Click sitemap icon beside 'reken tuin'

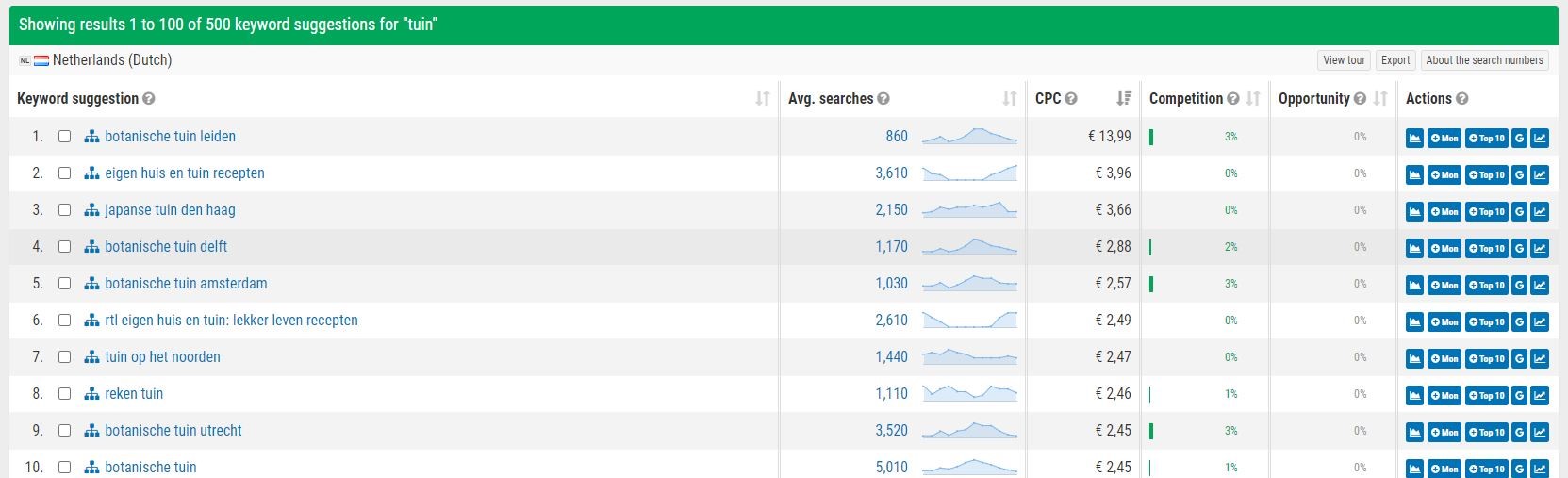pos(91,394)
